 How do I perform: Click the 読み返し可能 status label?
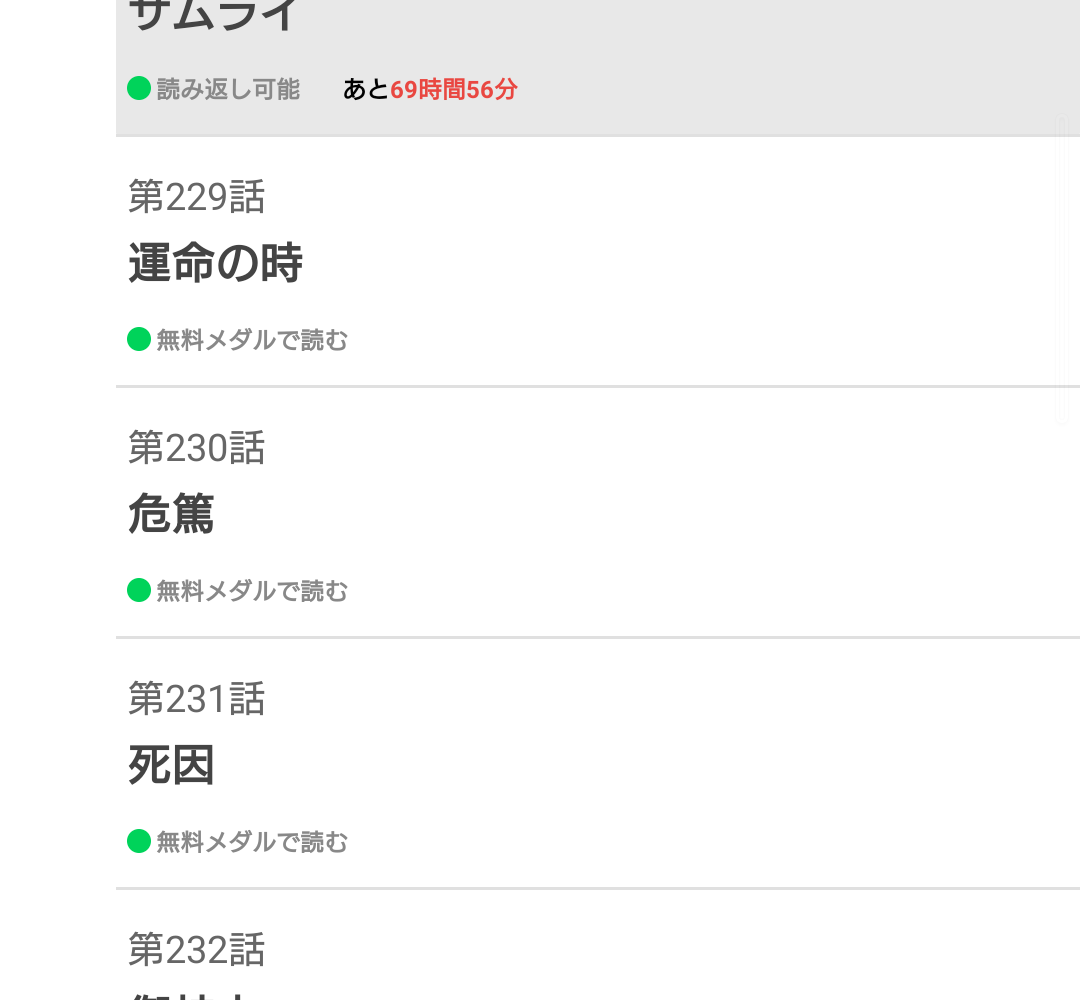228,89
